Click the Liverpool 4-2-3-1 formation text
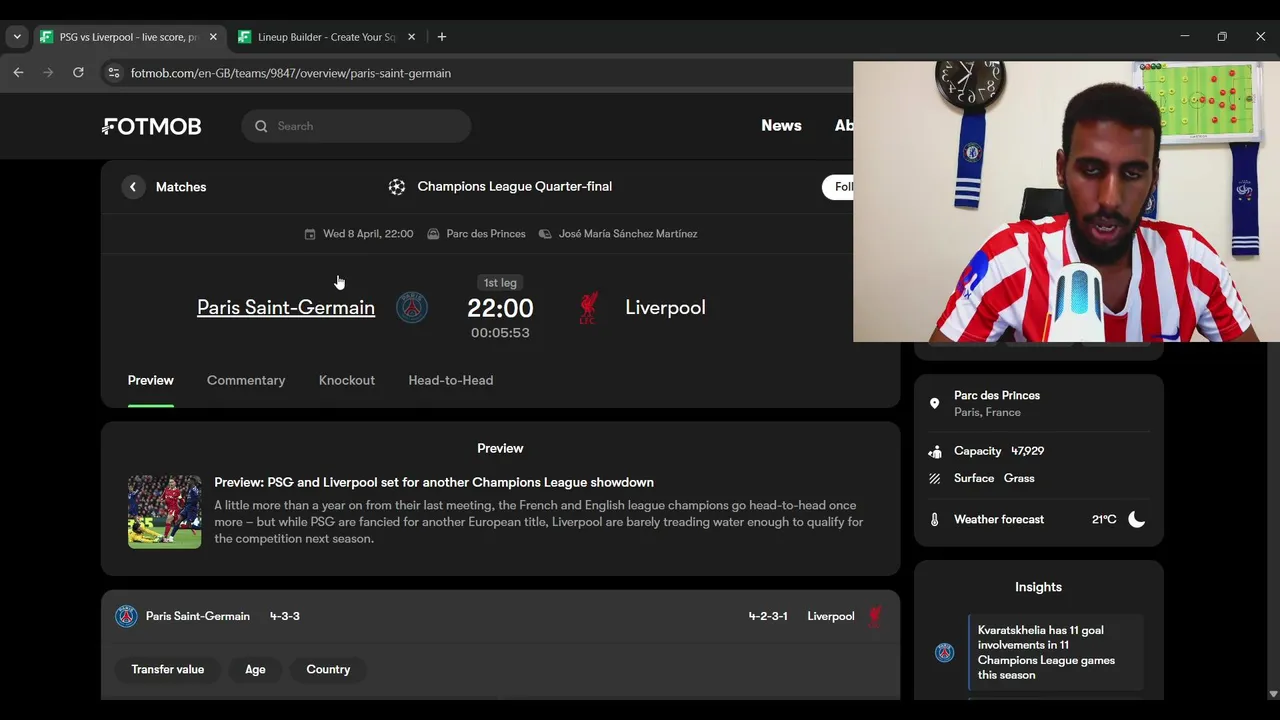 768,616
